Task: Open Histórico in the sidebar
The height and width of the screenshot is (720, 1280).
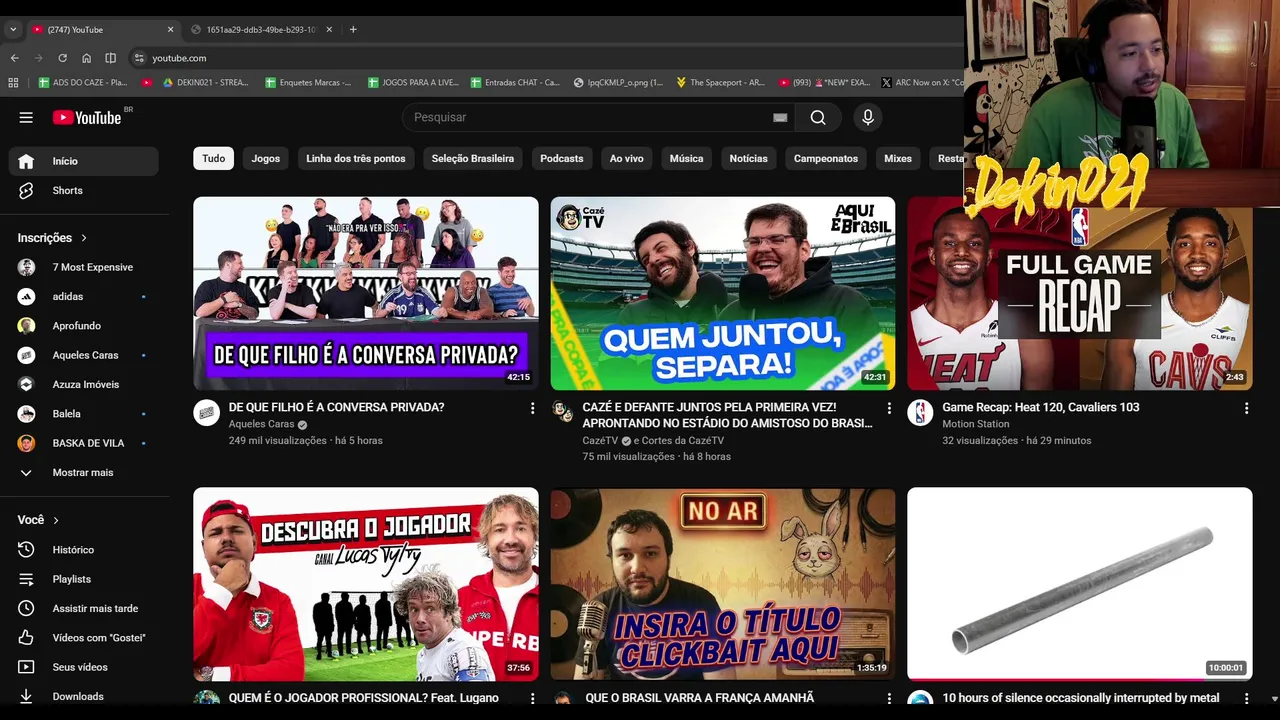Action: coord(84,550)
